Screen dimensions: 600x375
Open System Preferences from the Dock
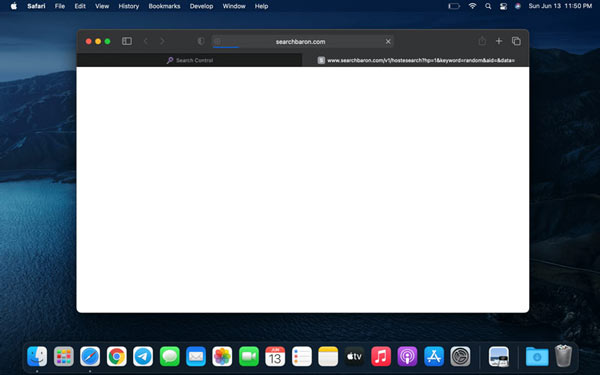(460, 356)
